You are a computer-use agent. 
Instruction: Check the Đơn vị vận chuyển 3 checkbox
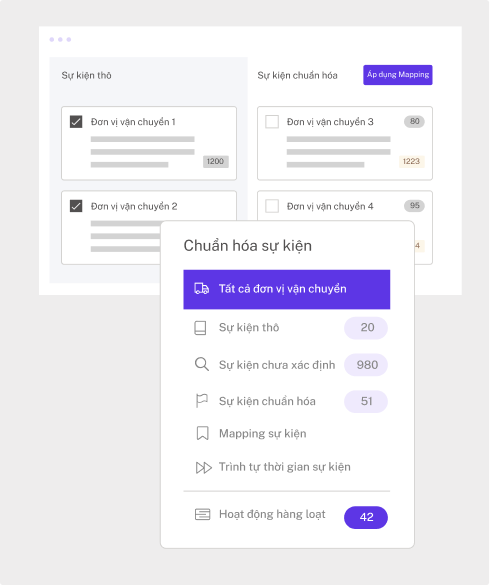272,122
